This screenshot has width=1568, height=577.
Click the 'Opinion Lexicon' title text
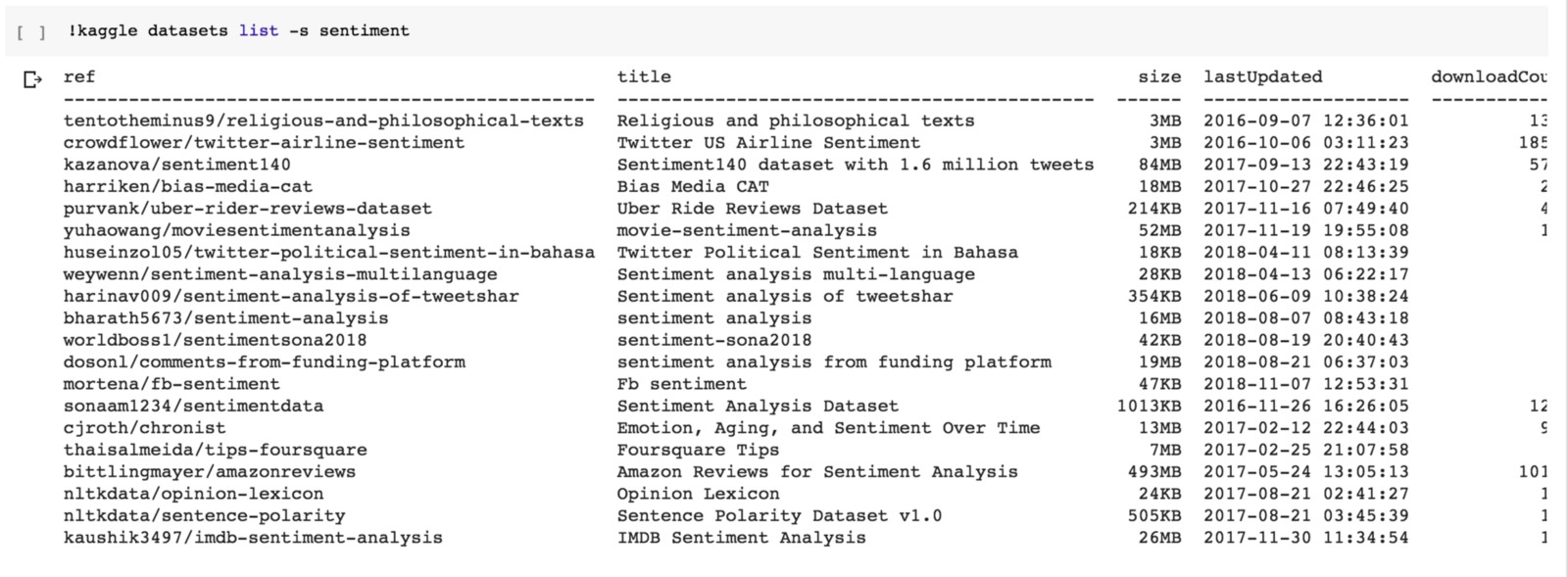698,494
